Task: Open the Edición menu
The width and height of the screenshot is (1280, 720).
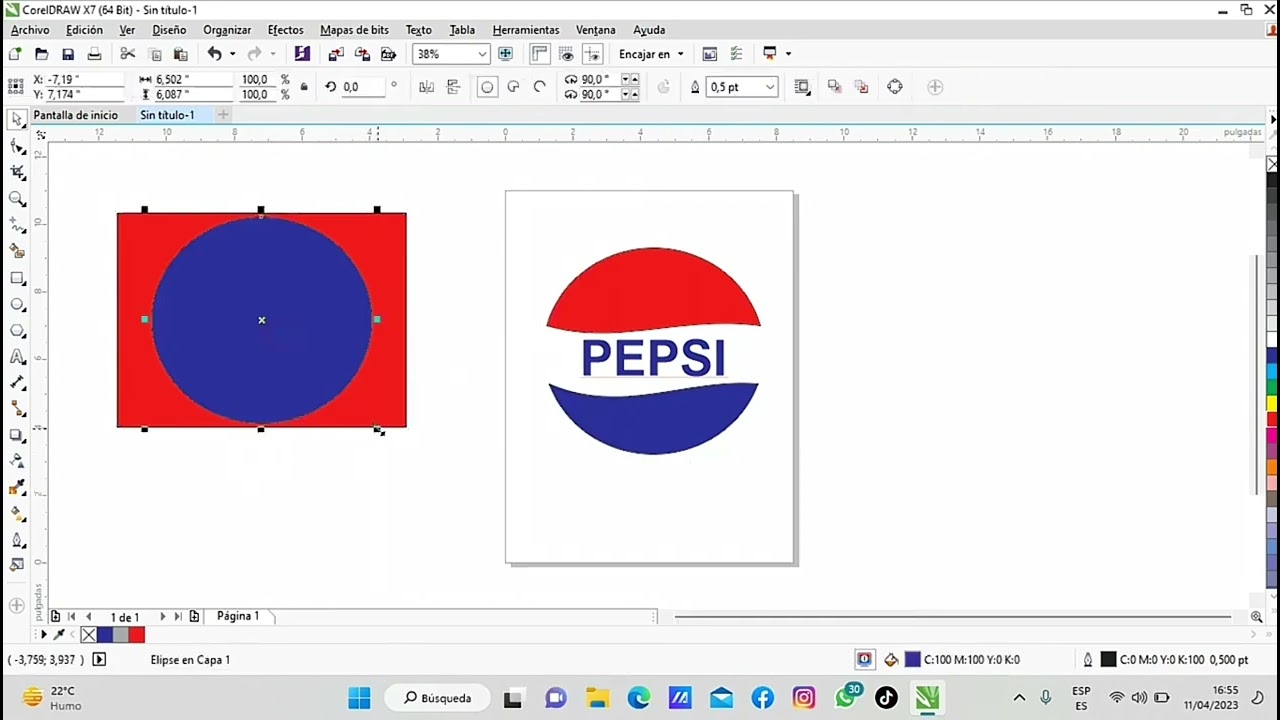Action: tap(84, 30)
